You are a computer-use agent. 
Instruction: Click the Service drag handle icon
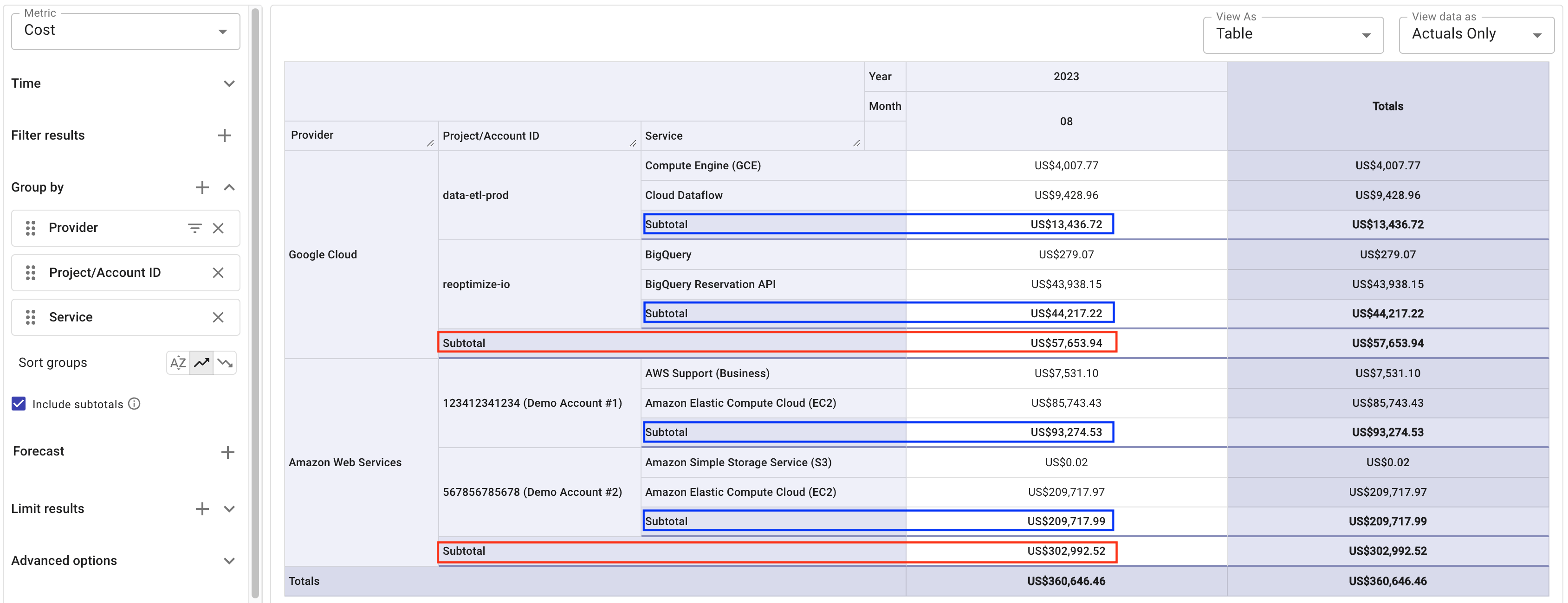pos(31,317)
